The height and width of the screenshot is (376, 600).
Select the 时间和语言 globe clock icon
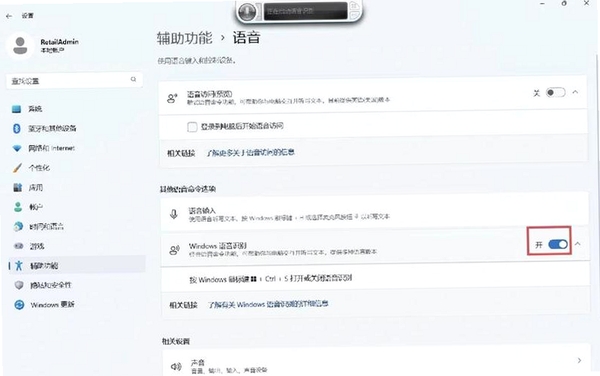18,226
